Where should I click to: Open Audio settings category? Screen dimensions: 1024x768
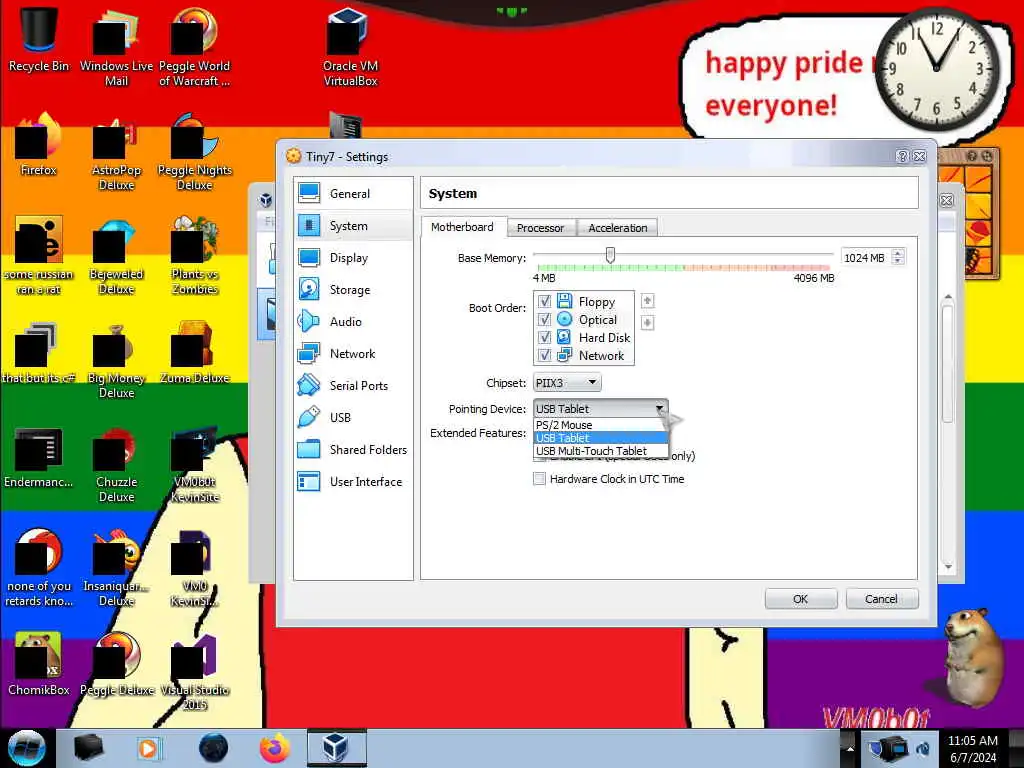coord(353,321)
